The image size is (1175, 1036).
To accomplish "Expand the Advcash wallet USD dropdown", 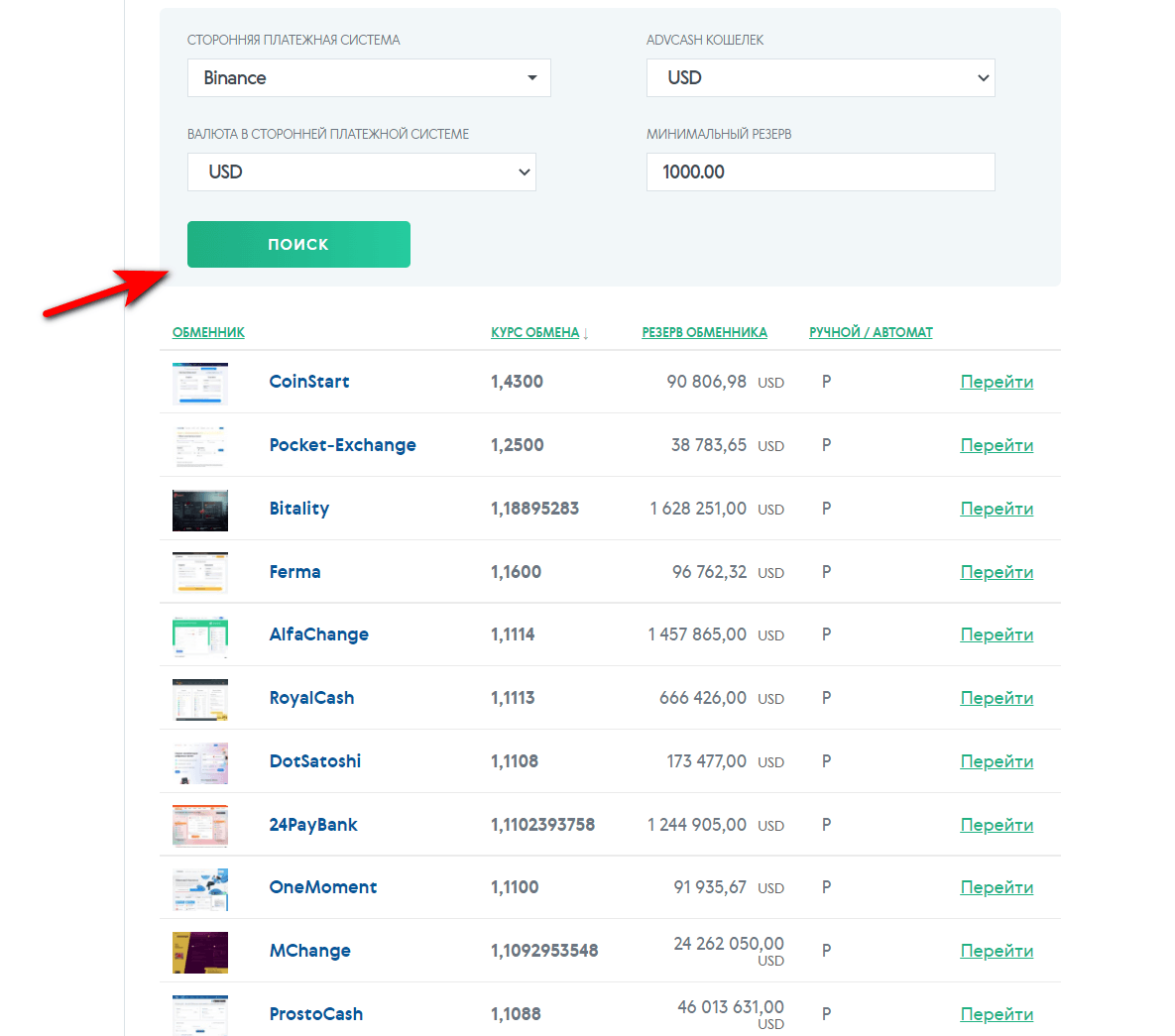I will (820, 78).
